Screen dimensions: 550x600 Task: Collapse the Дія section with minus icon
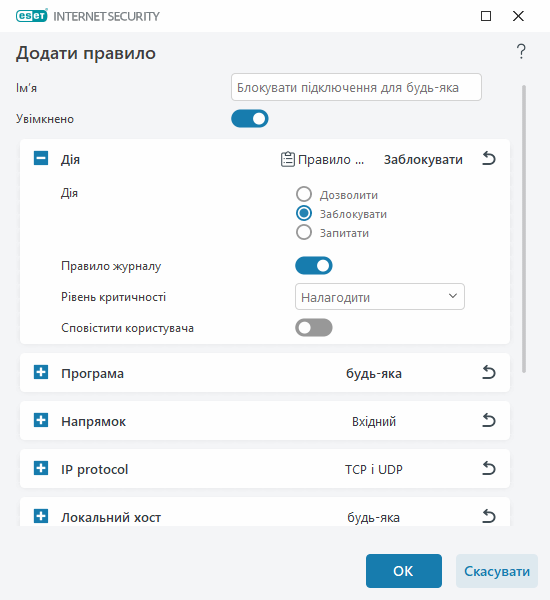coord(41,158)
